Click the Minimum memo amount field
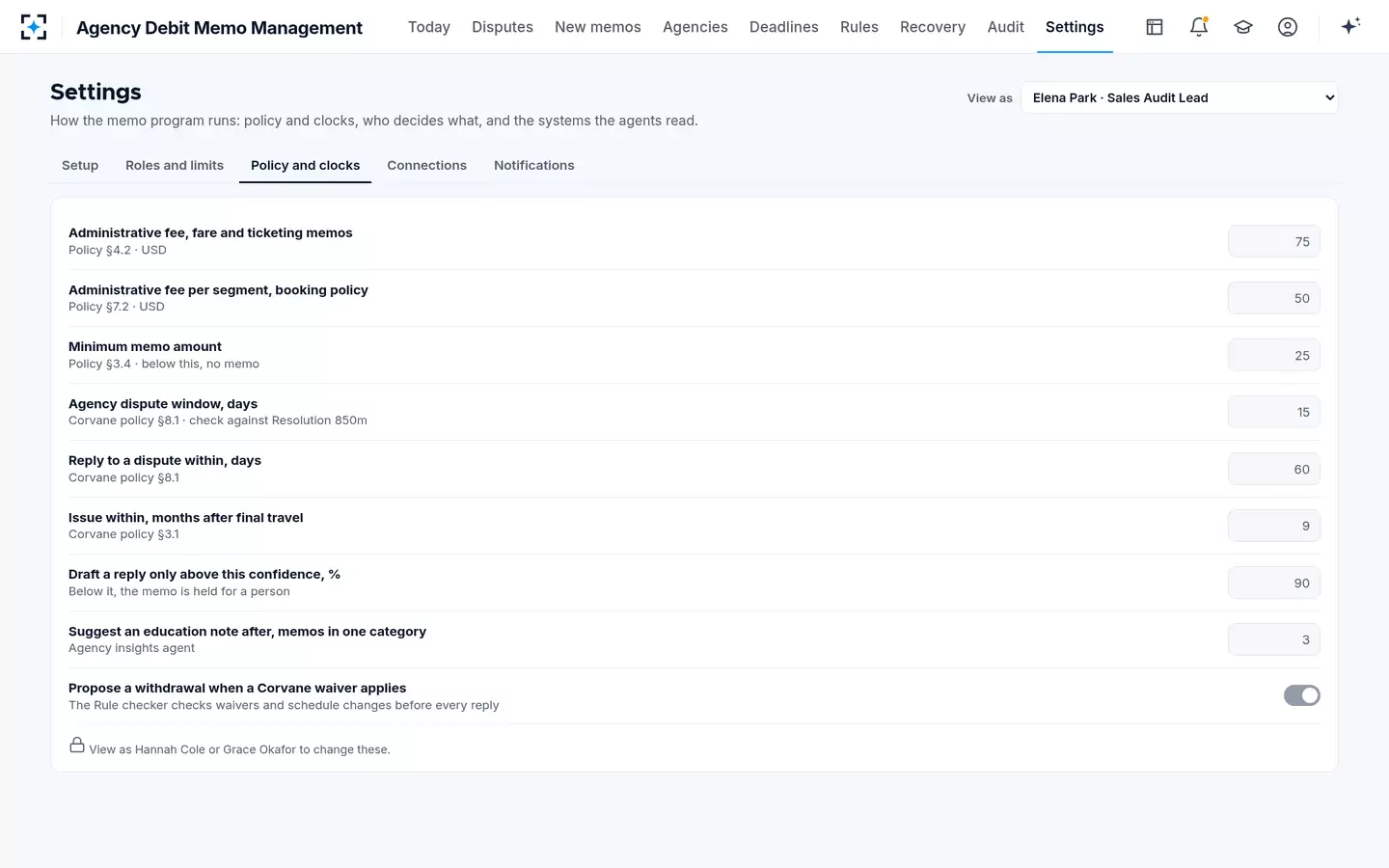Image resolution: width=1389 pixels, height=868 pixels. 1274,355
